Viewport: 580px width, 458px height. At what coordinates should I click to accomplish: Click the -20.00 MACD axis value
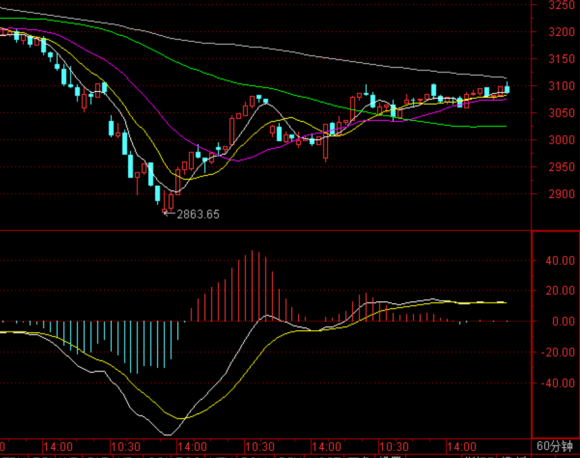coord(558,352)
